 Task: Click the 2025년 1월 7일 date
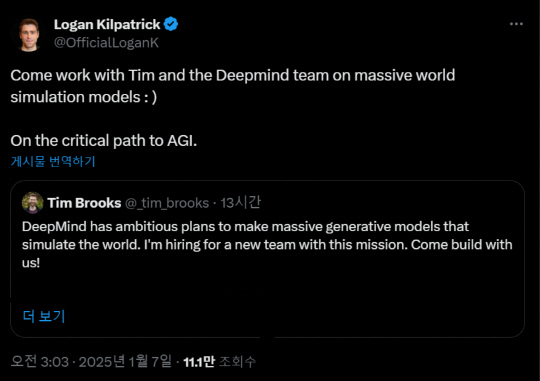tap(125, 362)
